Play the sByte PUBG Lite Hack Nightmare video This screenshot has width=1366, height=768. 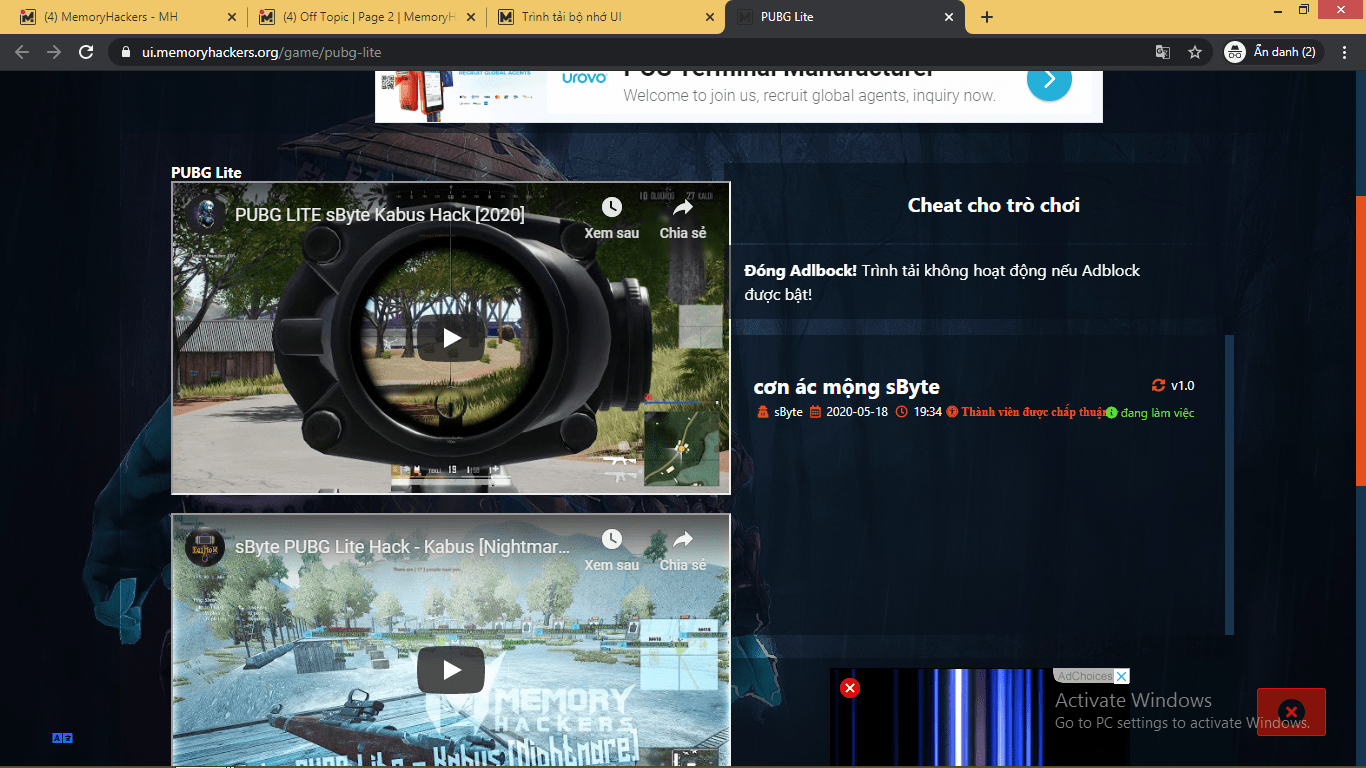pyautogui.click(x=451, y=670)
